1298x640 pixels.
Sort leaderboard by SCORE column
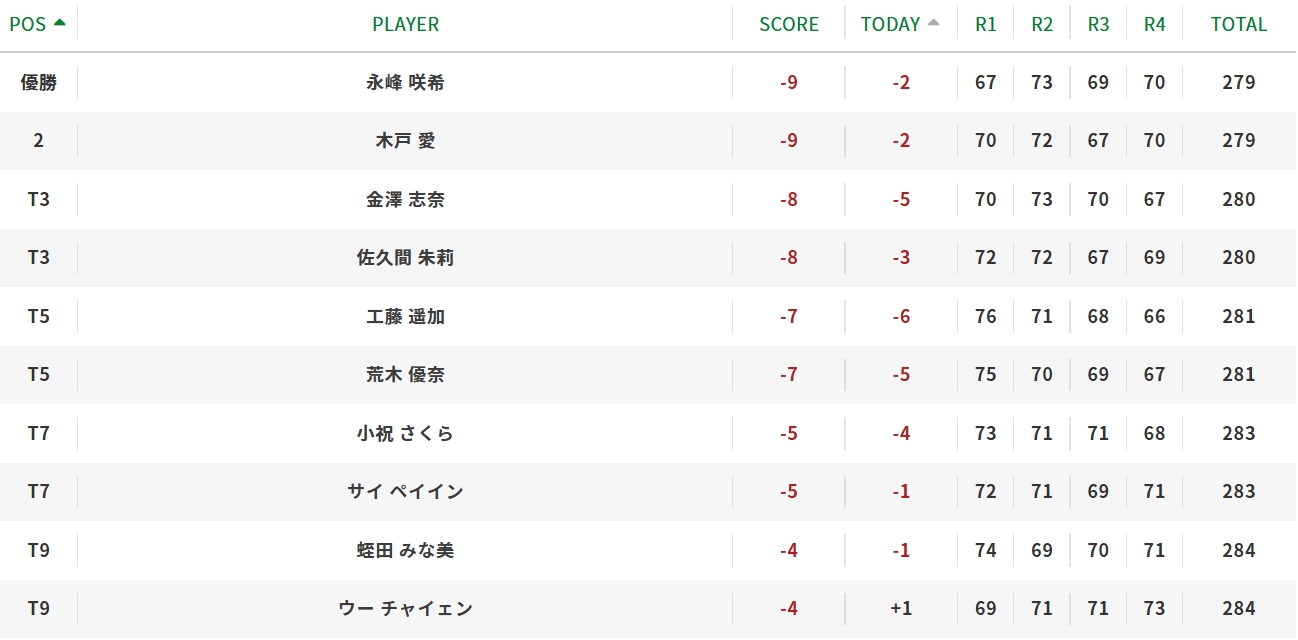coord(789,24)
